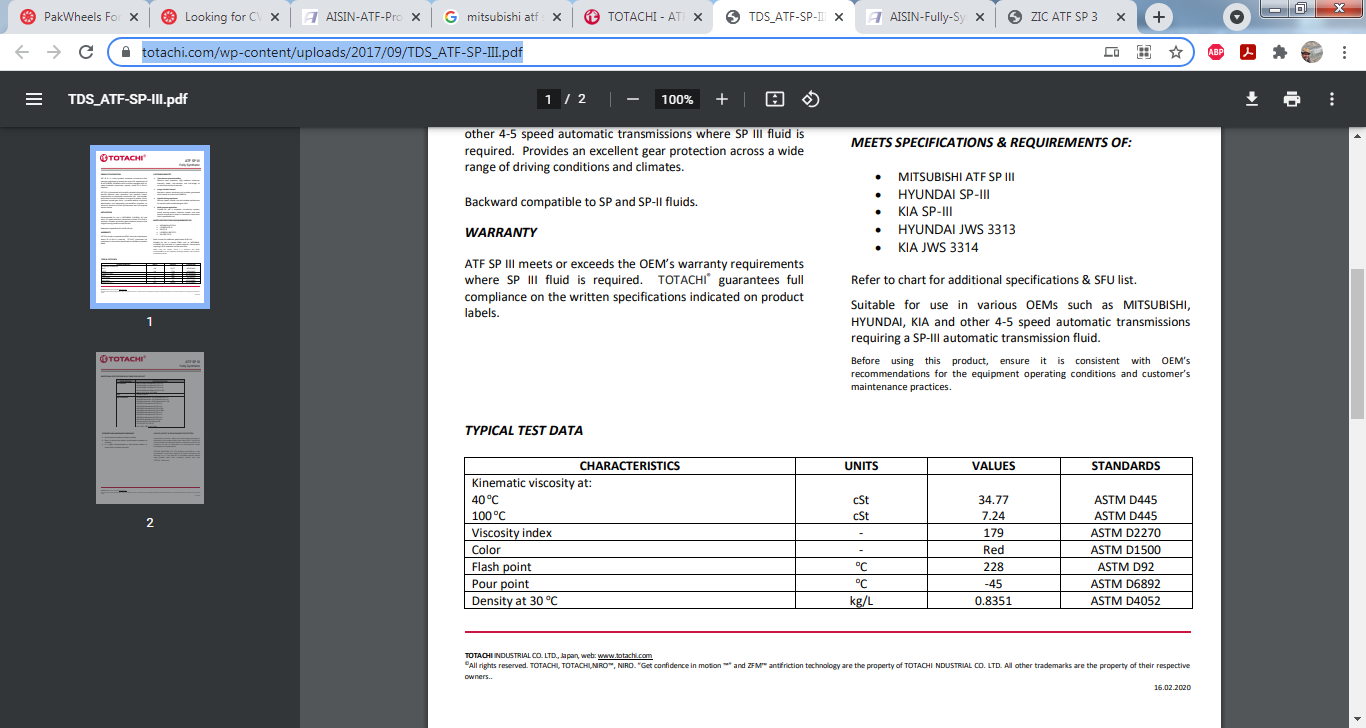Click the 'Flash point' row label
Image resolution: width=1366 pixels, height=728 pixels.
[501, 567]
